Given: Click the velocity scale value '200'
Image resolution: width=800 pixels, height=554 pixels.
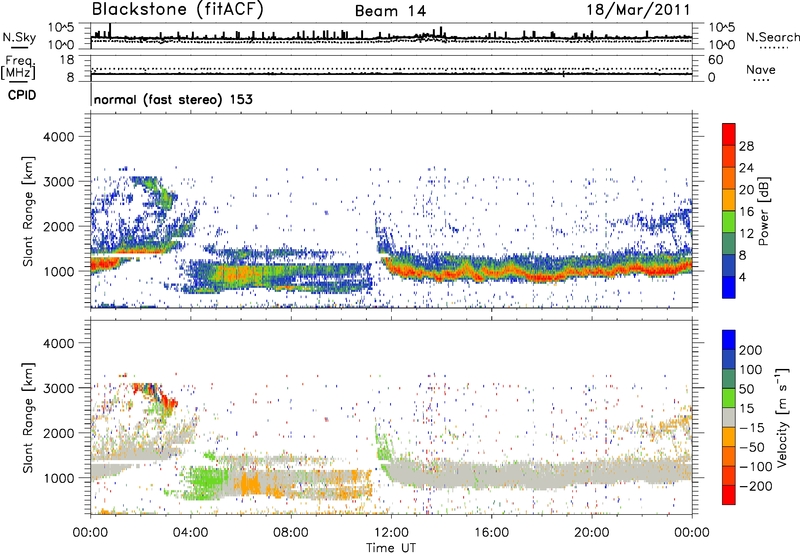Looking at the screenshot, I should click(x=751, y=350).
